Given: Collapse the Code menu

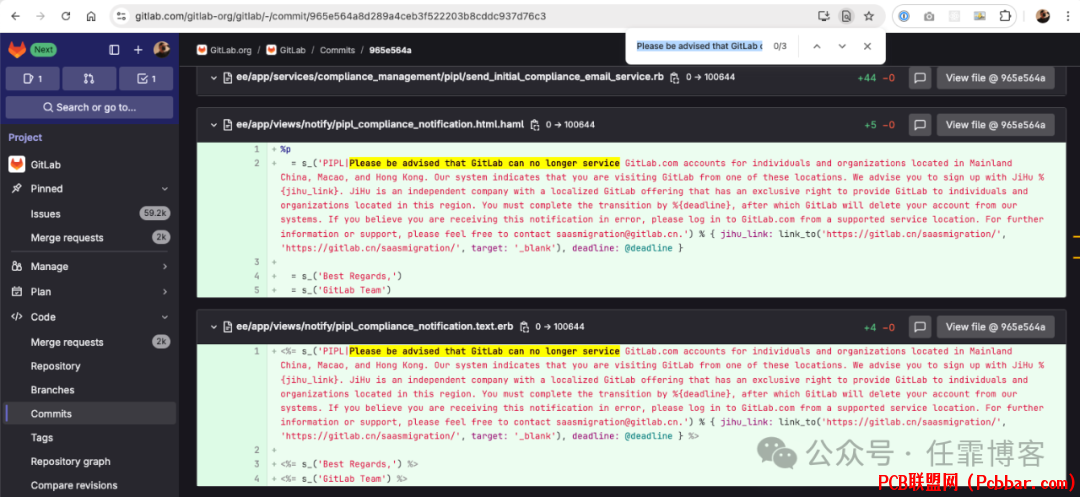Looking at the screenshot, I should 90,317.
